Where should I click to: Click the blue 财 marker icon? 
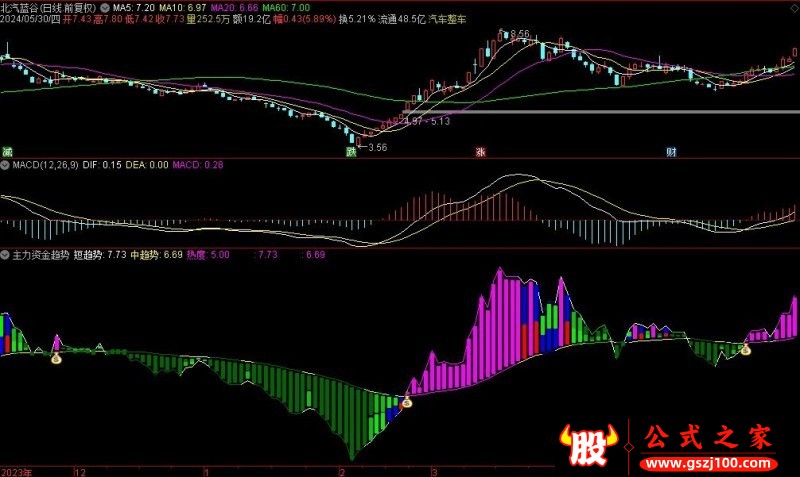point(671,152)
